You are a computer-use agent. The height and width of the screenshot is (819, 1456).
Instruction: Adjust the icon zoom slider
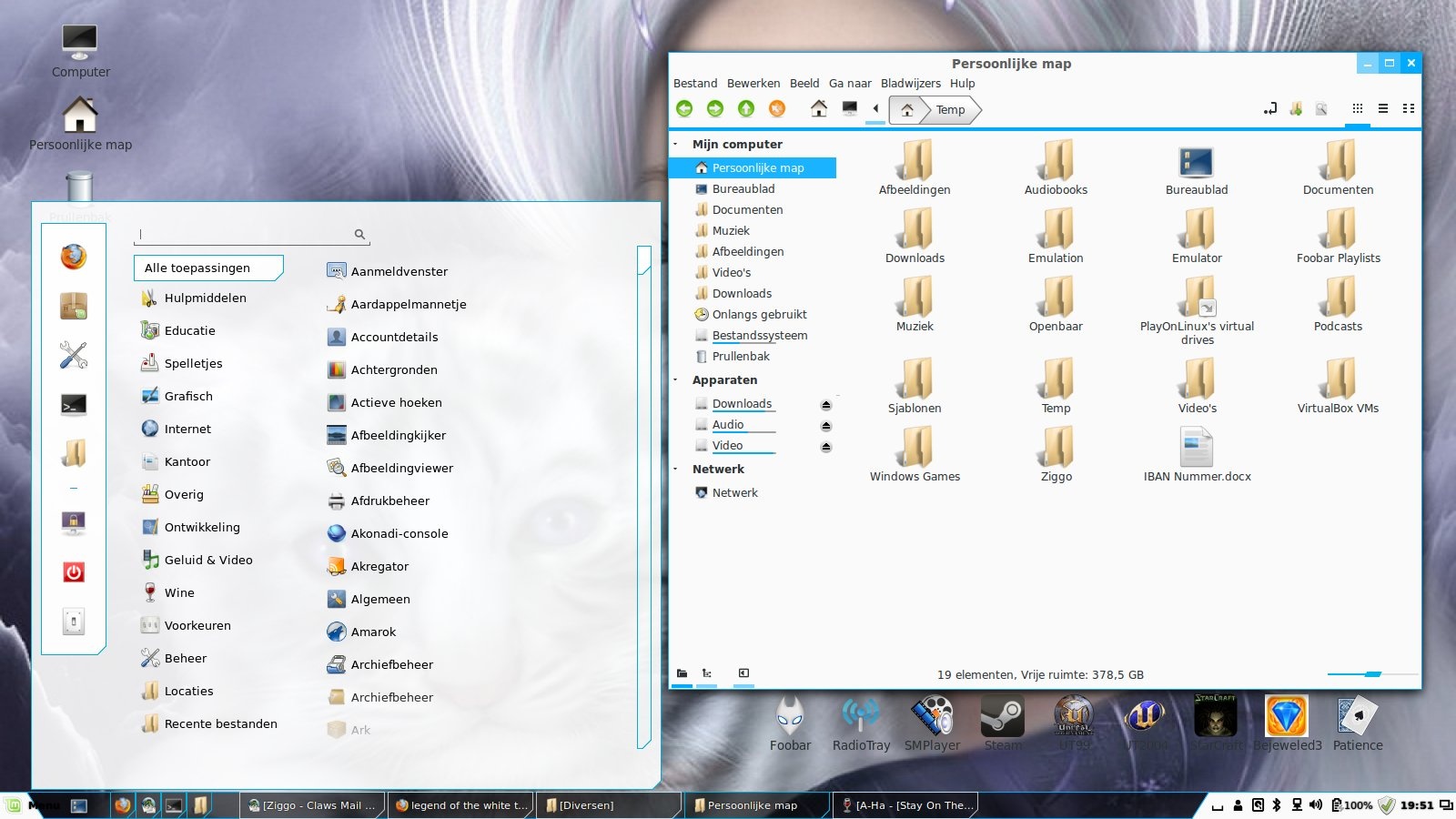click(1372, 674)
